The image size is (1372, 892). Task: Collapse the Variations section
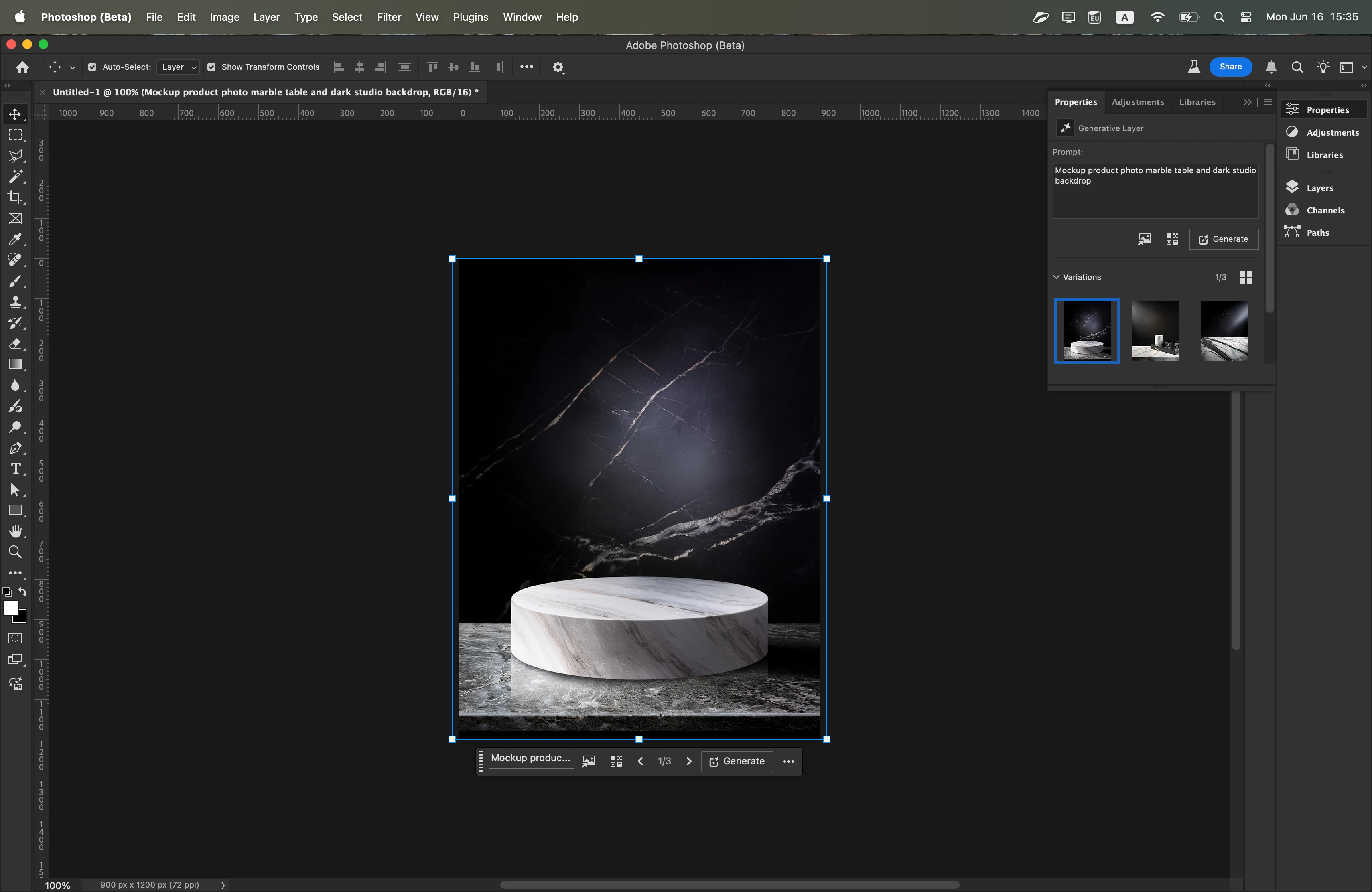pos(1056,277)
